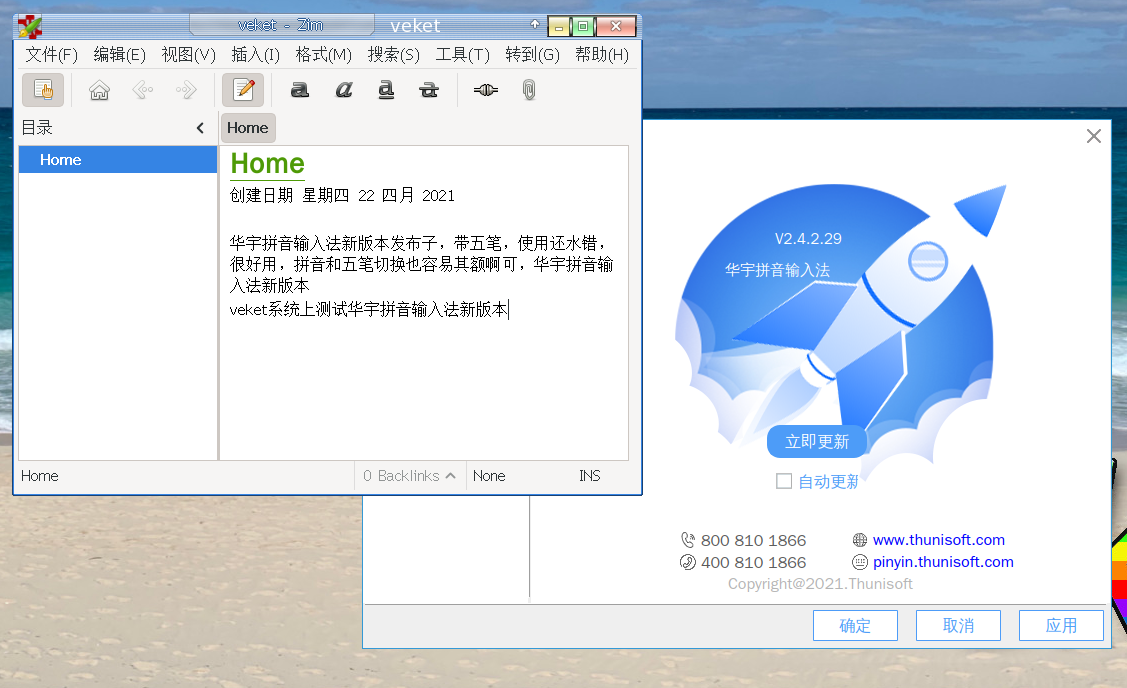Click the Zim application icon in title bar
Image resolution: width=1127 pixels, height=688 pixels.
point(29,27)
